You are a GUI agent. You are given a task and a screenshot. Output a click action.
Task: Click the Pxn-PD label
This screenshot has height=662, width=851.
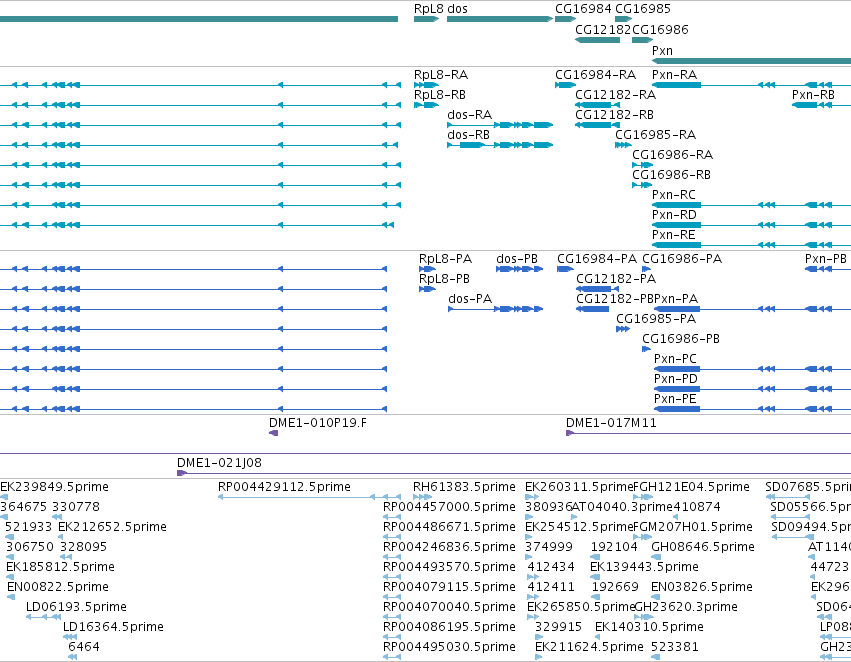[676, 379]
